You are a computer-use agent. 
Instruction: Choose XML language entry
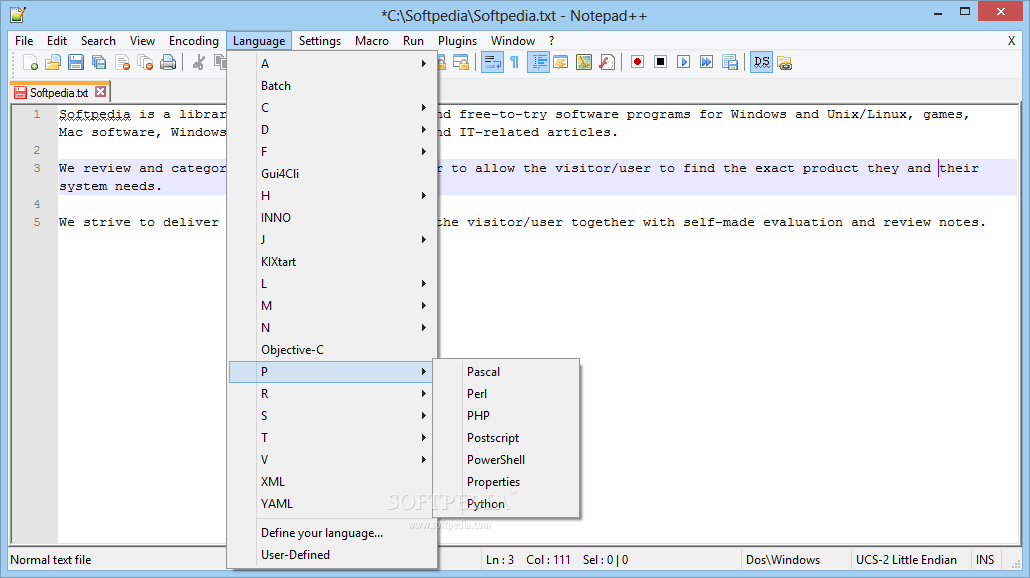click(333, 481)
